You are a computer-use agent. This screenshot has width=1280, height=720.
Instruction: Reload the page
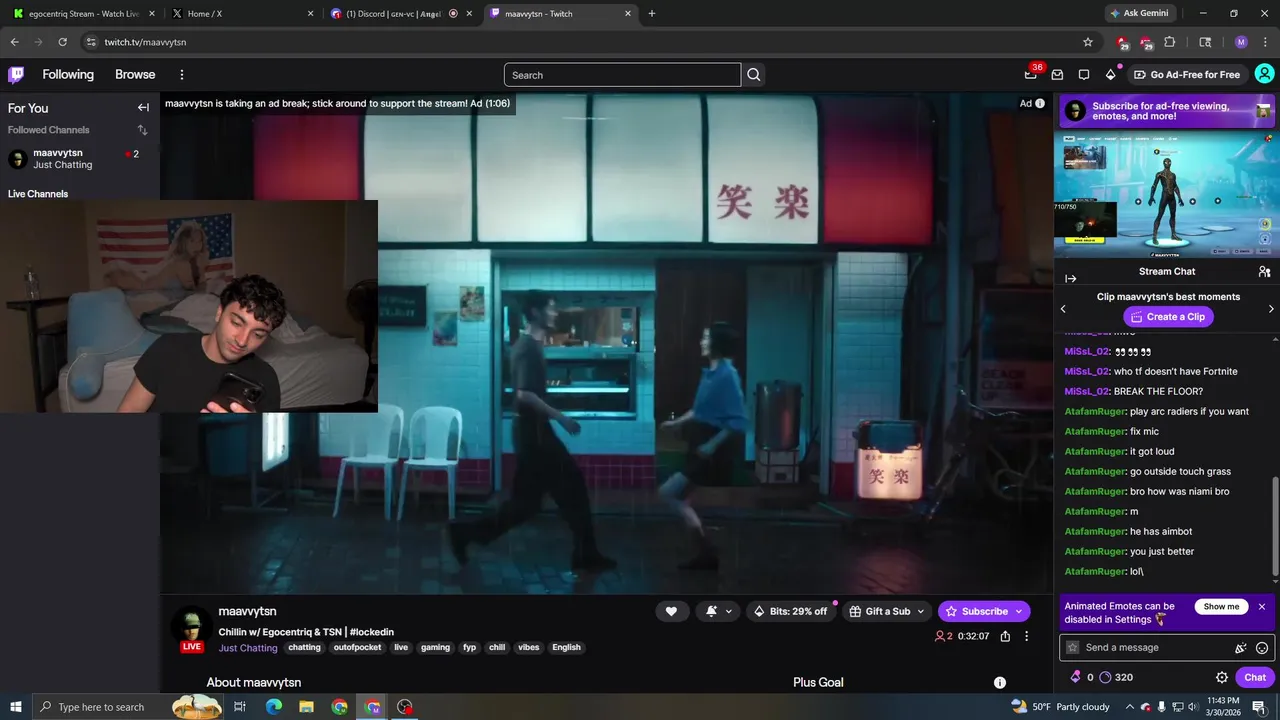point(62,42)
